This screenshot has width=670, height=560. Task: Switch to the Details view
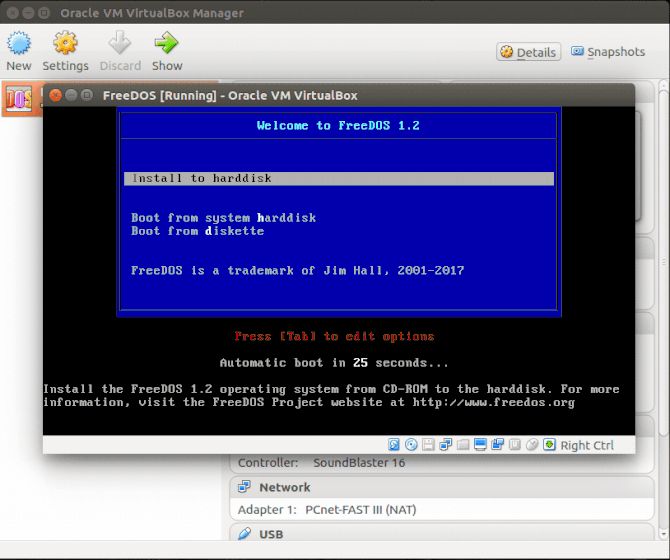click(528, 52)
